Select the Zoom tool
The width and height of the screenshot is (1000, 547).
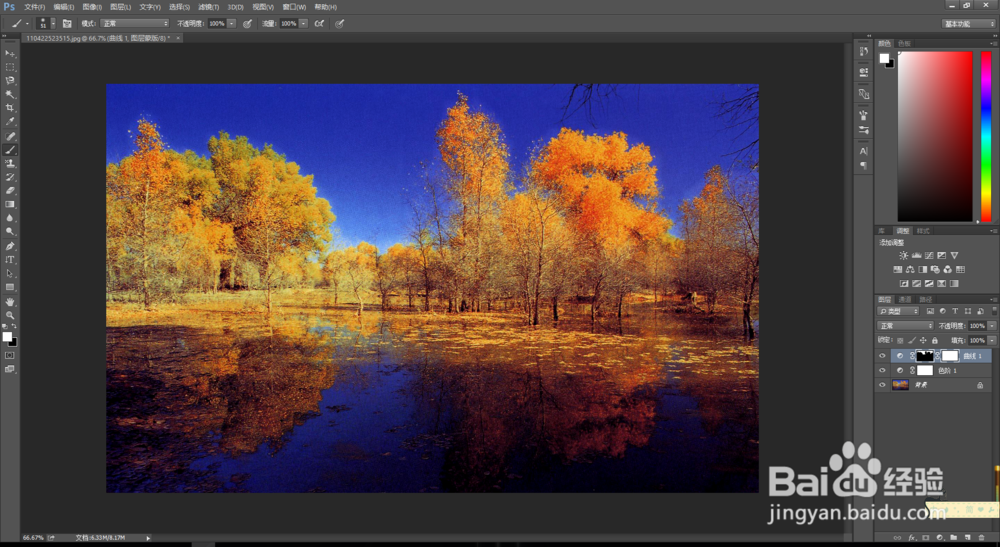pyautogui.click(x=10, y=315)
